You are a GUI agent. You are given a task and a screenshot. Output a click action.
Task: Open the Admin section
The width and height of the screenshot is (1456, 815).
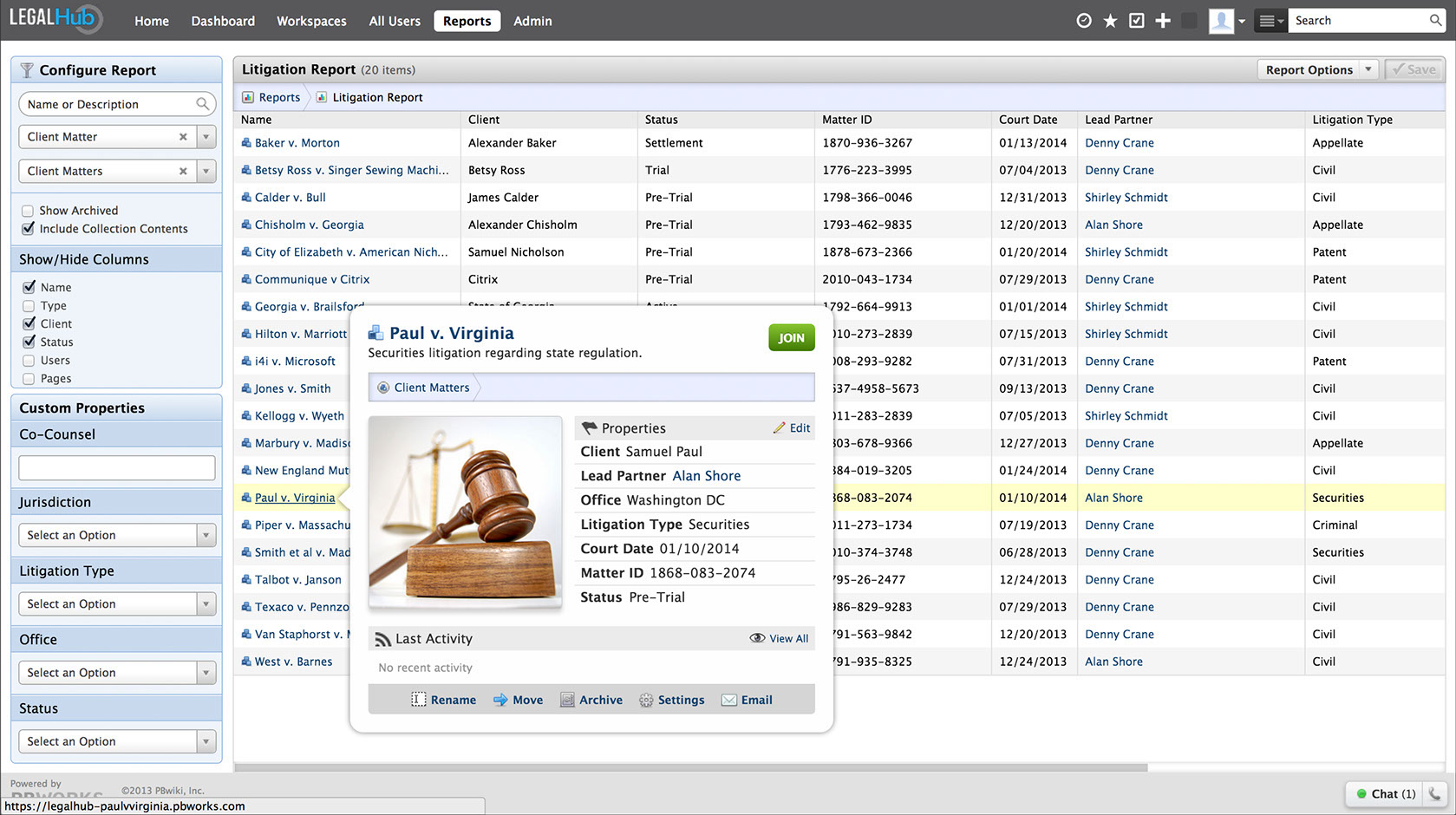(x=532, y=20)
